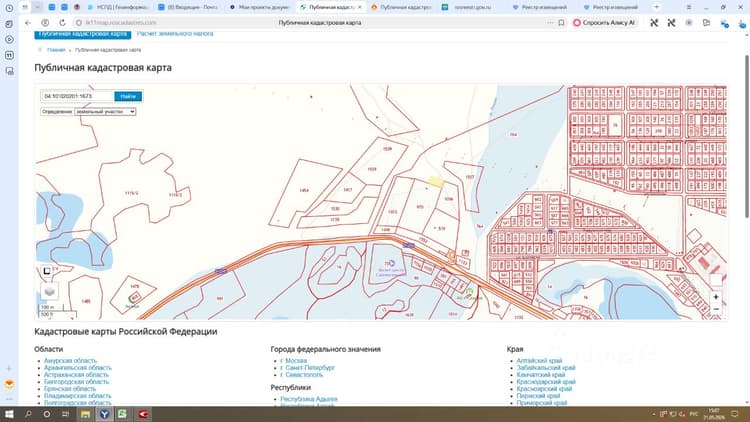This screenshot has width=750, height=422.
Task: Click the Главная breadcrumb link
Action: coord(56,50)
